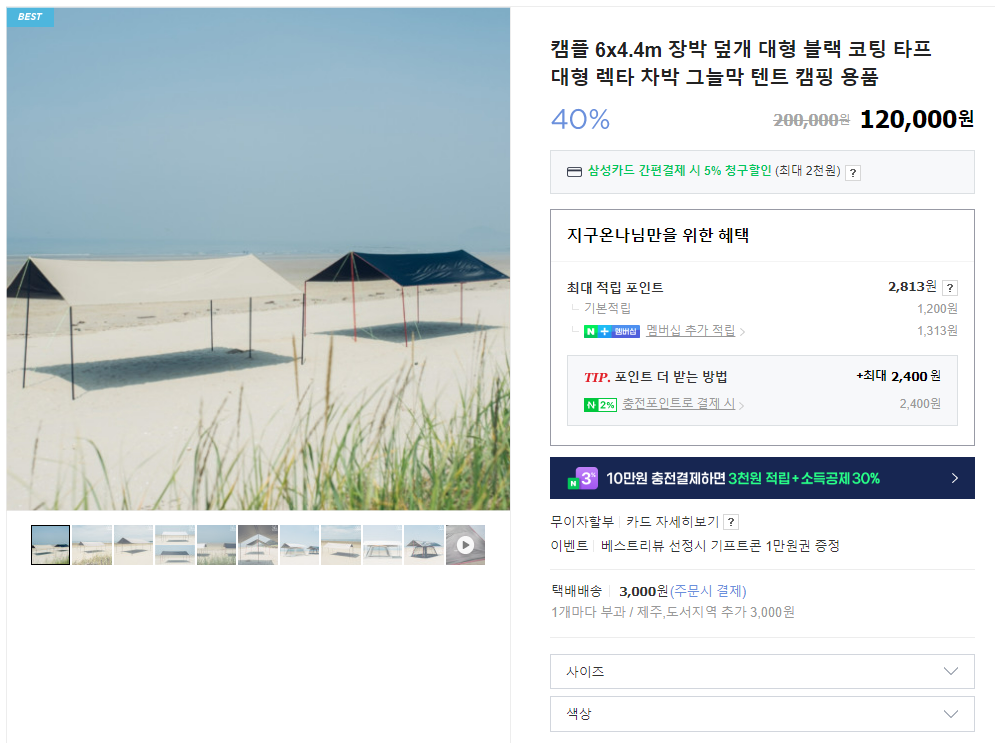
Task: Click the N+ 멤버십 badge icon
Action: [612, 331]
